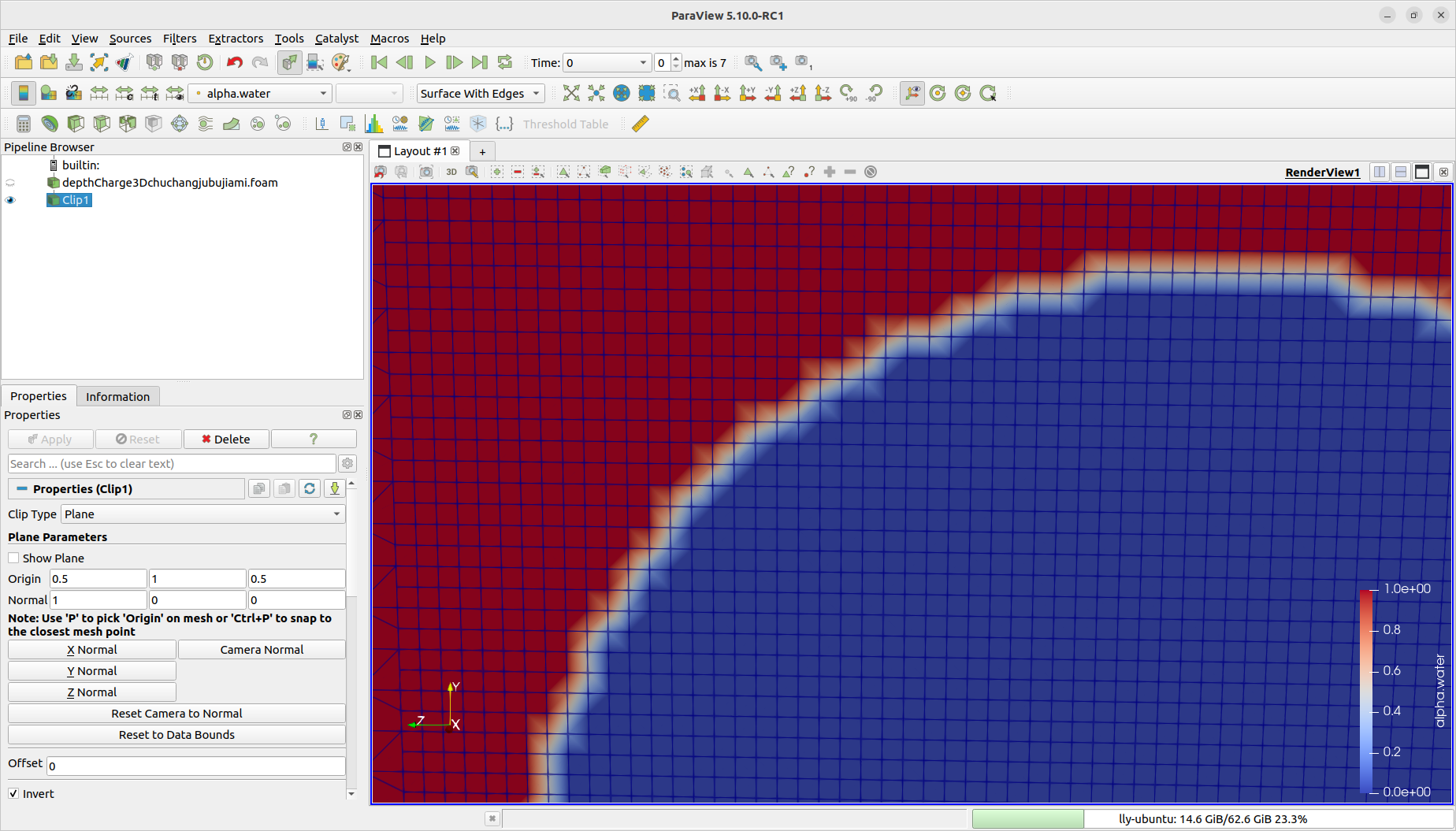
Task: Open the Edit Color Map icon
Action: [x=49, y=93]
